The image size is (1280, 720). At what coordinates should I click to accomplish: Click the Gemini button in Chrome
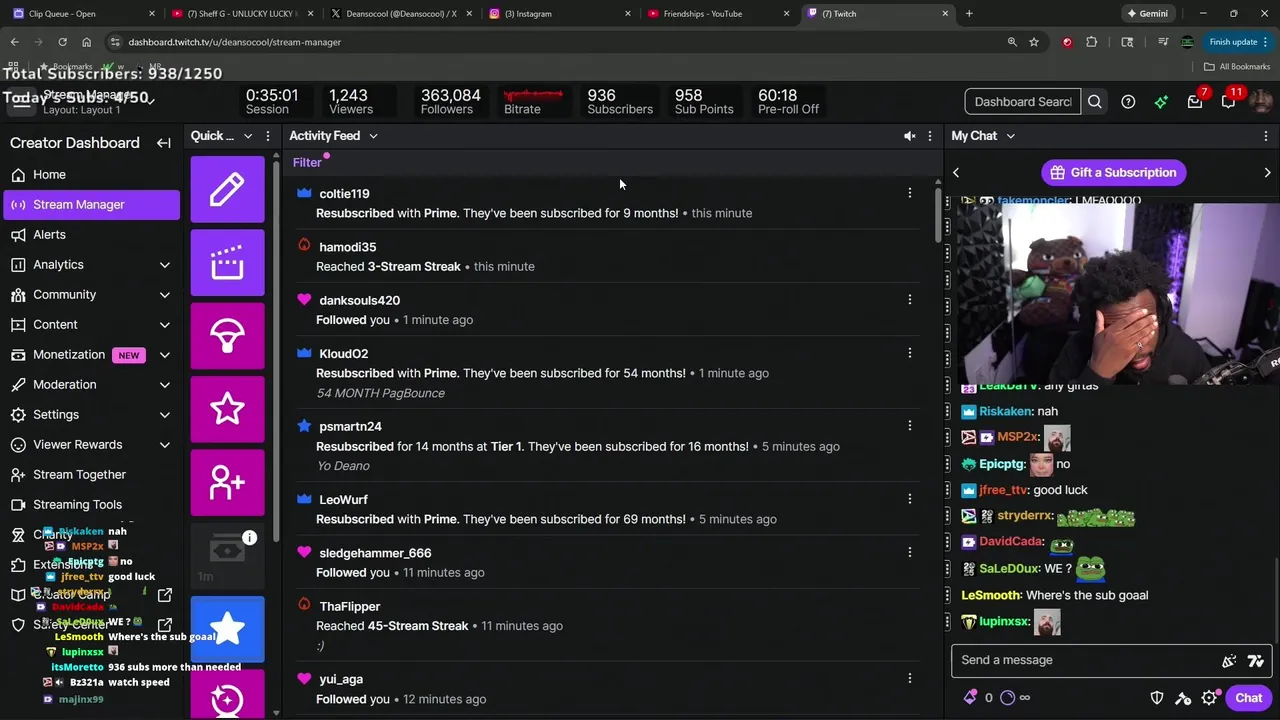coord(1147,14)
